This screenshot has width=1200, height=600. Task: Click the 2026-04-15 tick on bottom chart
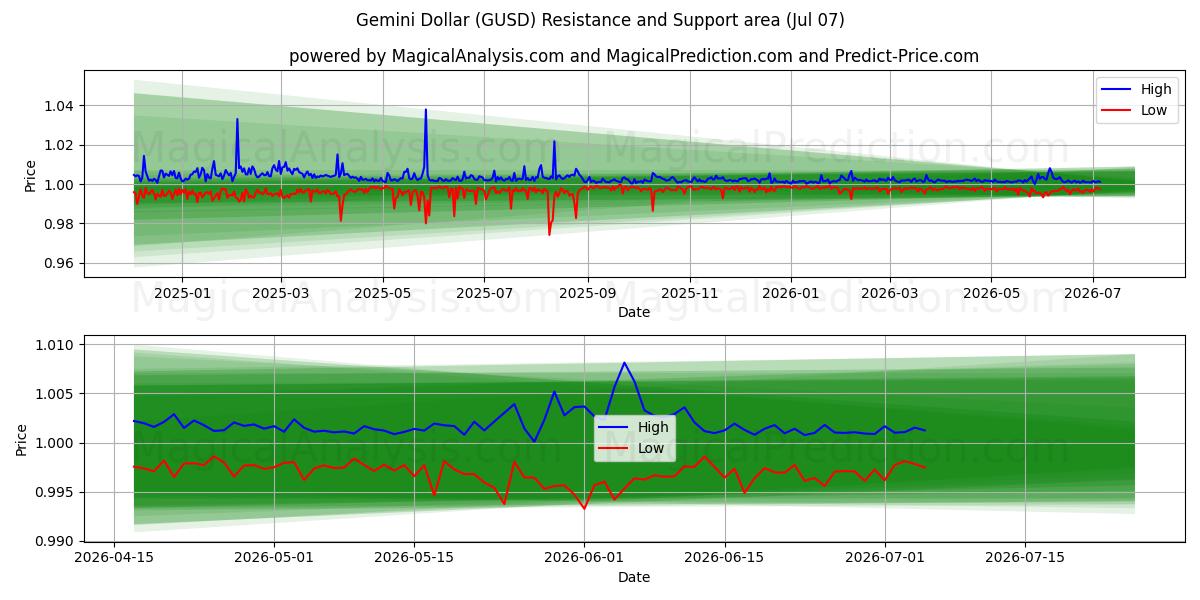(114, 559)
